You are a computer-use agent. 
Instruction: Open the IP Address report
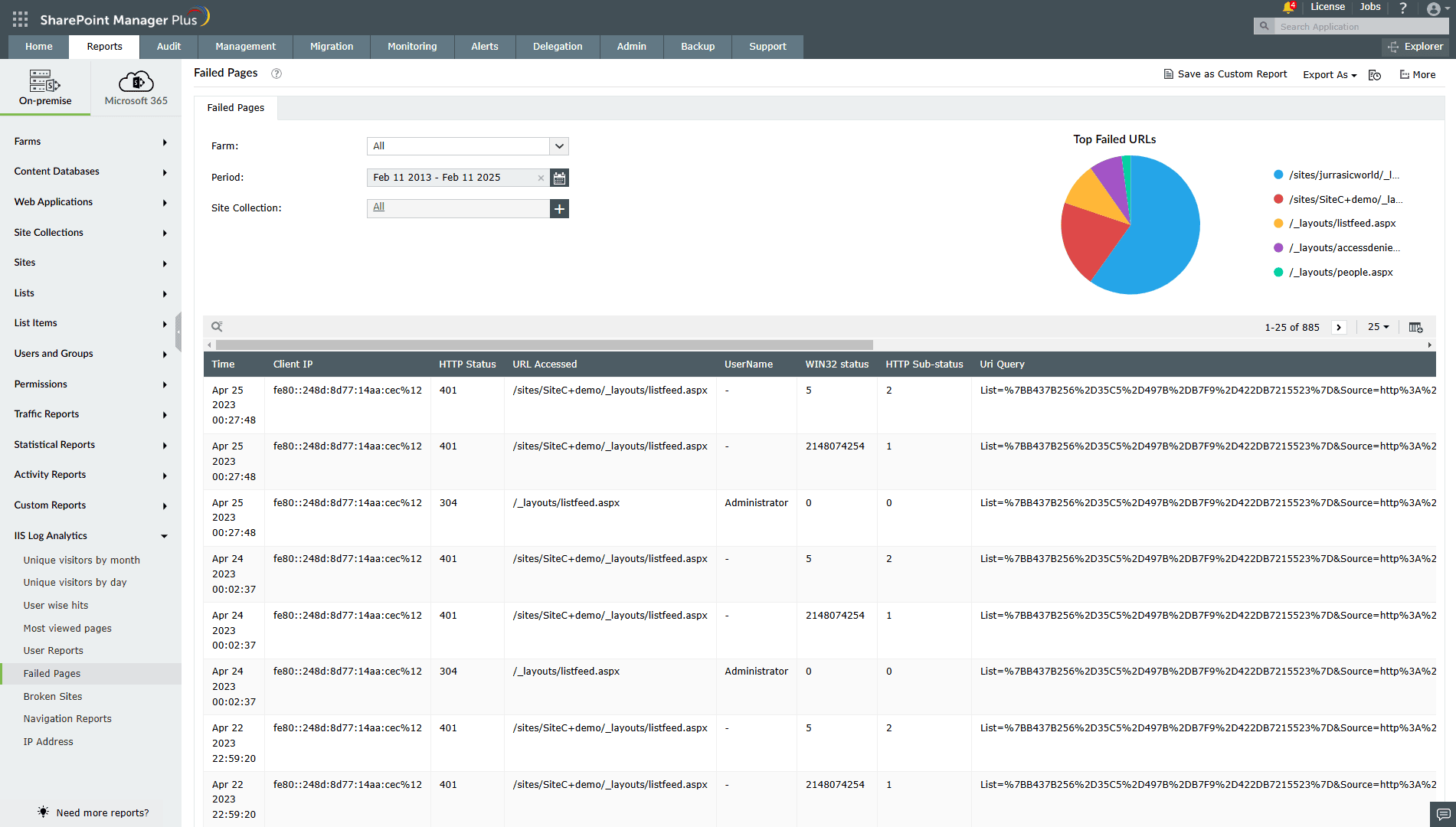click(48, 742)
